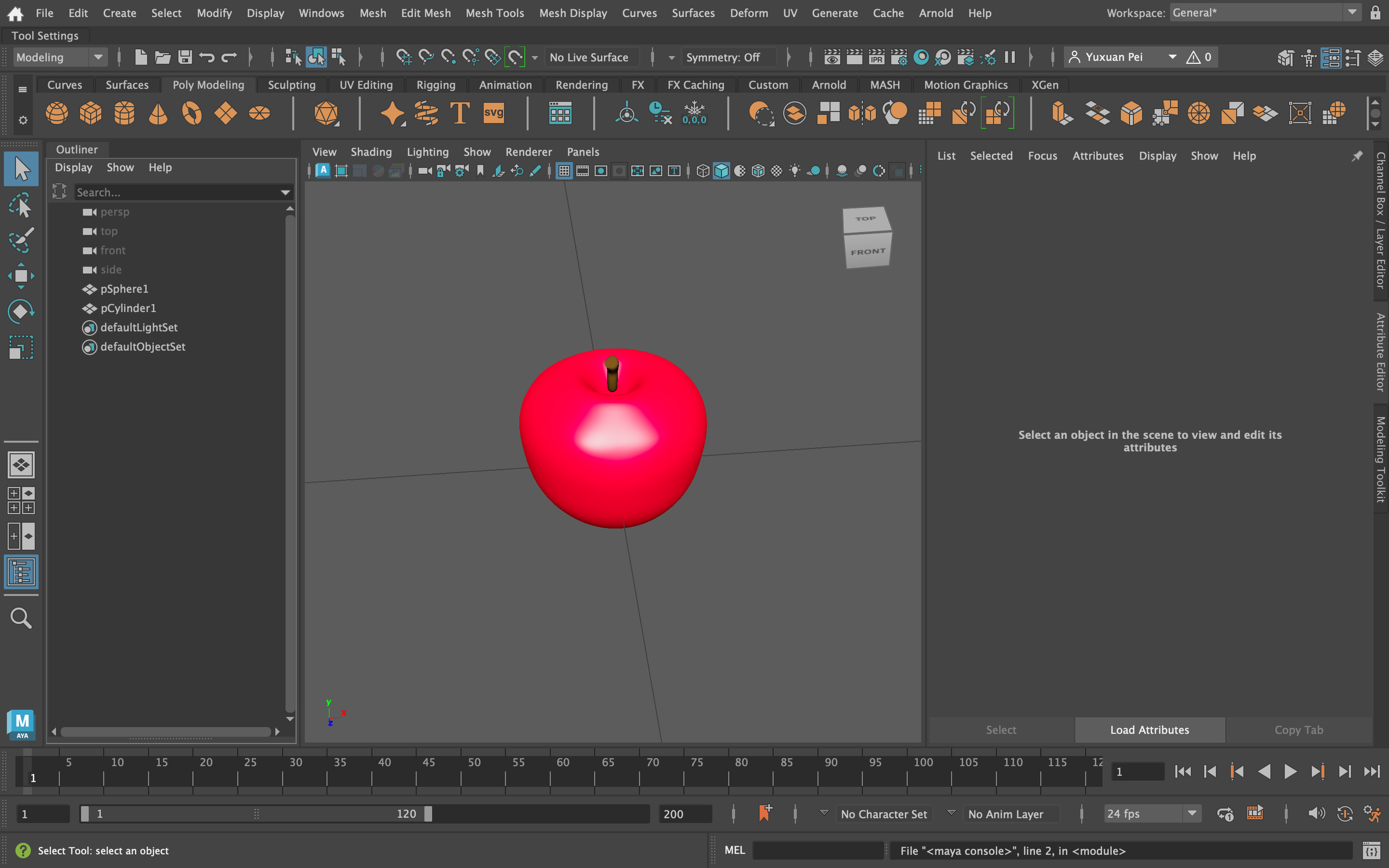This screenshot has width=1389, height=868.
Task: Click the polygon sphere shelf icon
Action: pyautogui.click(x=56, y=113)
